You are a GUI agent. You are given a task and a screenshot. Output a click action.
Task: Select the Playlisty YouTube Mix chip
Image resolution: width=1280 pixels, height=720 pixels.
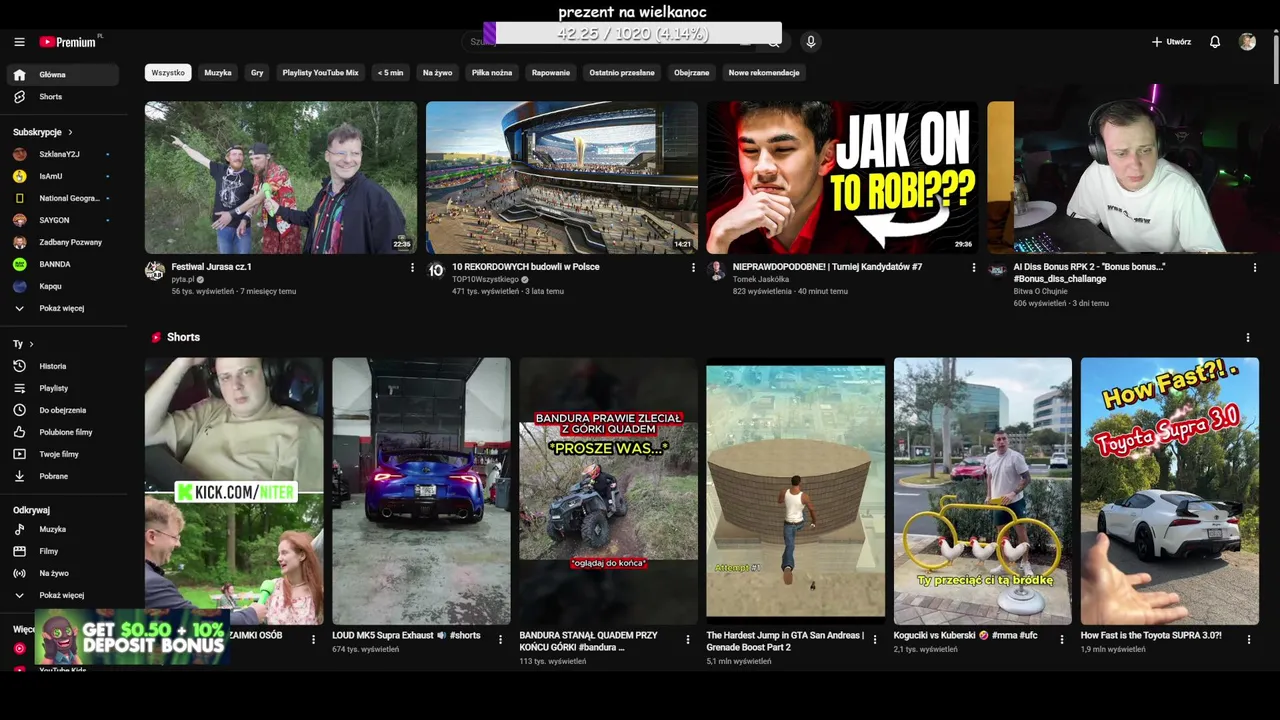(x=320, y=73)
